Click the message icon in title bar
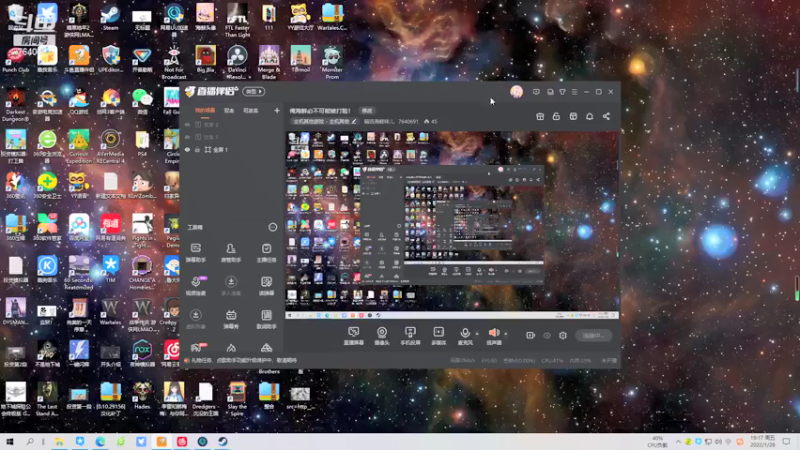Screen dimensions: 800x450 [x=536, y=92]
